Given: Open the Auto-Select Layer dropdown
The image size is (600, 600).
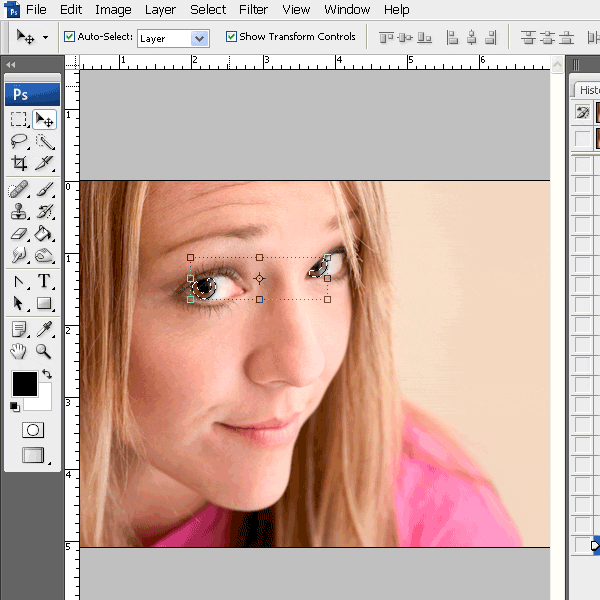Looking at the screenshot, I should pos(173,38).
